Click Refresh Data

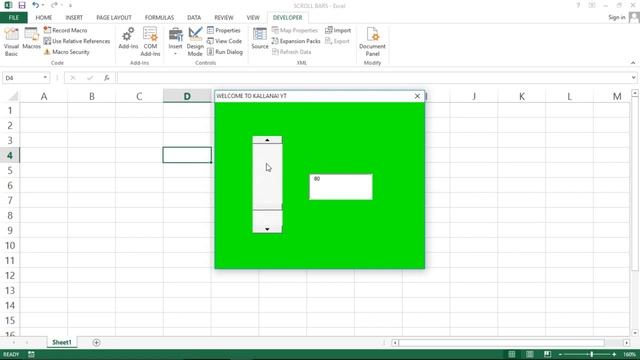click(x=291, y=52)
